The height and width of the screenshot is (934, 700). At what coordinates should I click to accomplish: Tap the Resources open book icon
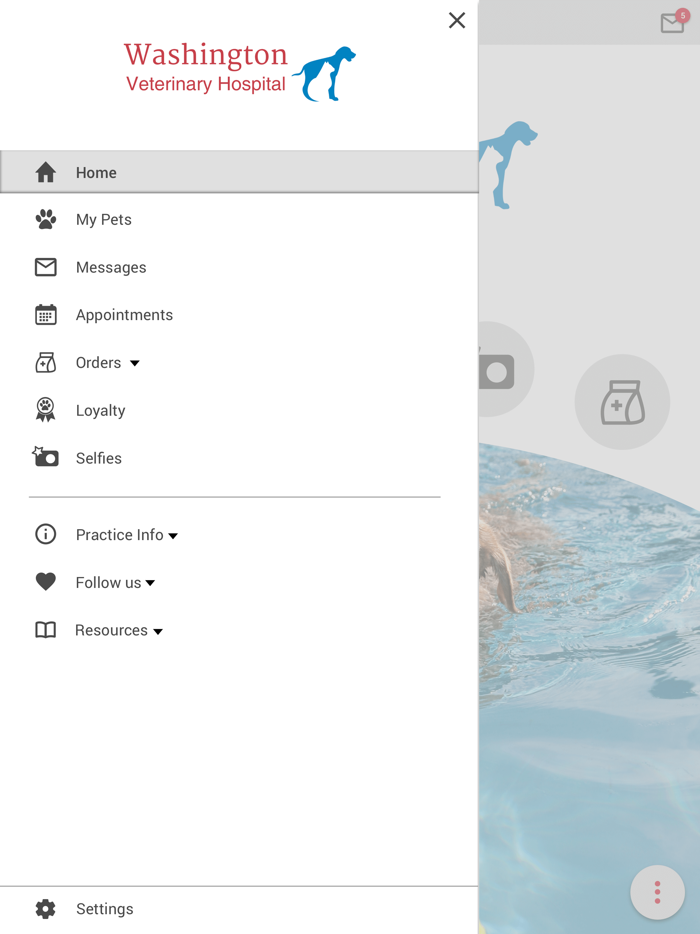click(x=45, y=630)
